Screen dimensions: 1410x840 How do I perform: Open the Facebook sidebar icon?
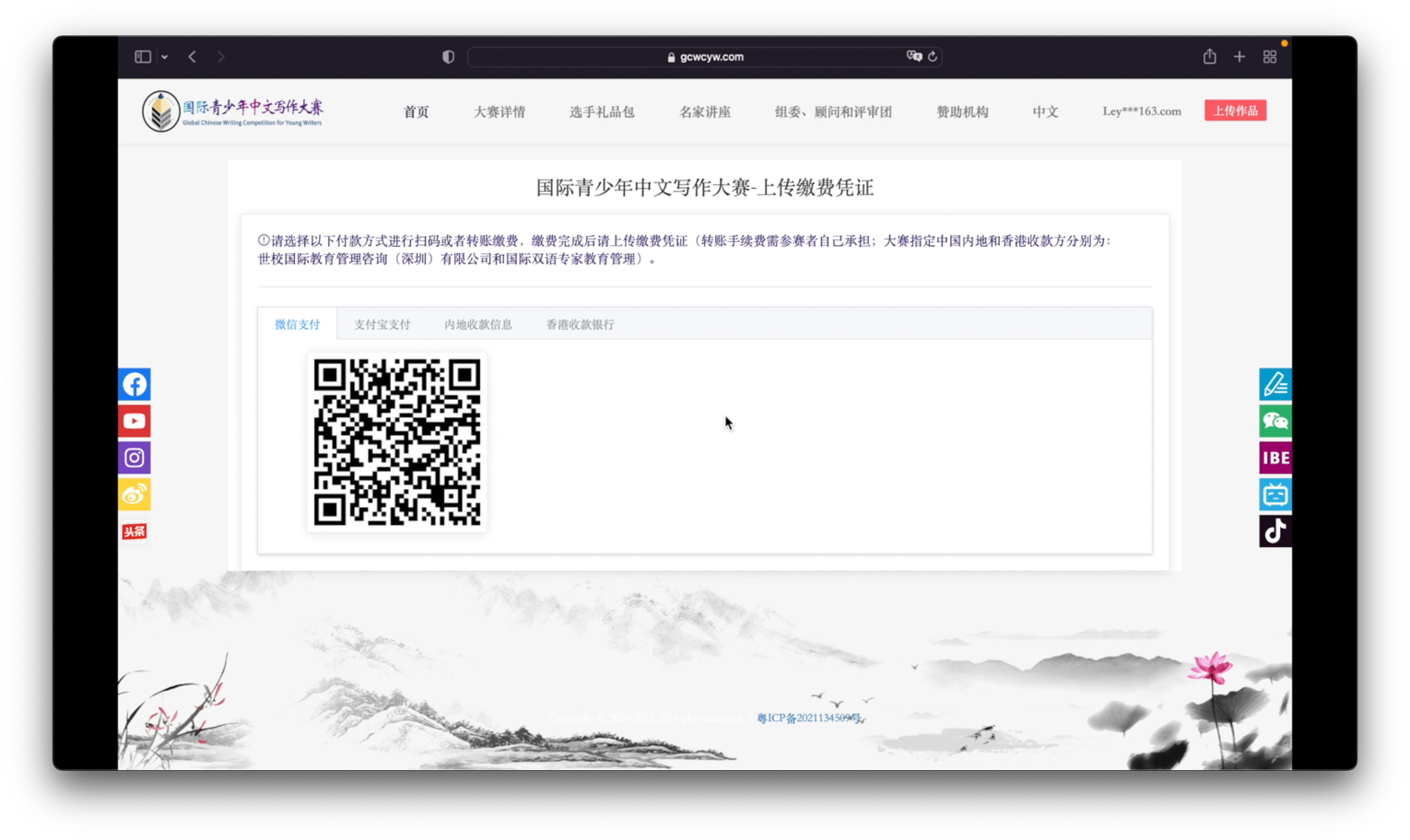click(135, 384)
